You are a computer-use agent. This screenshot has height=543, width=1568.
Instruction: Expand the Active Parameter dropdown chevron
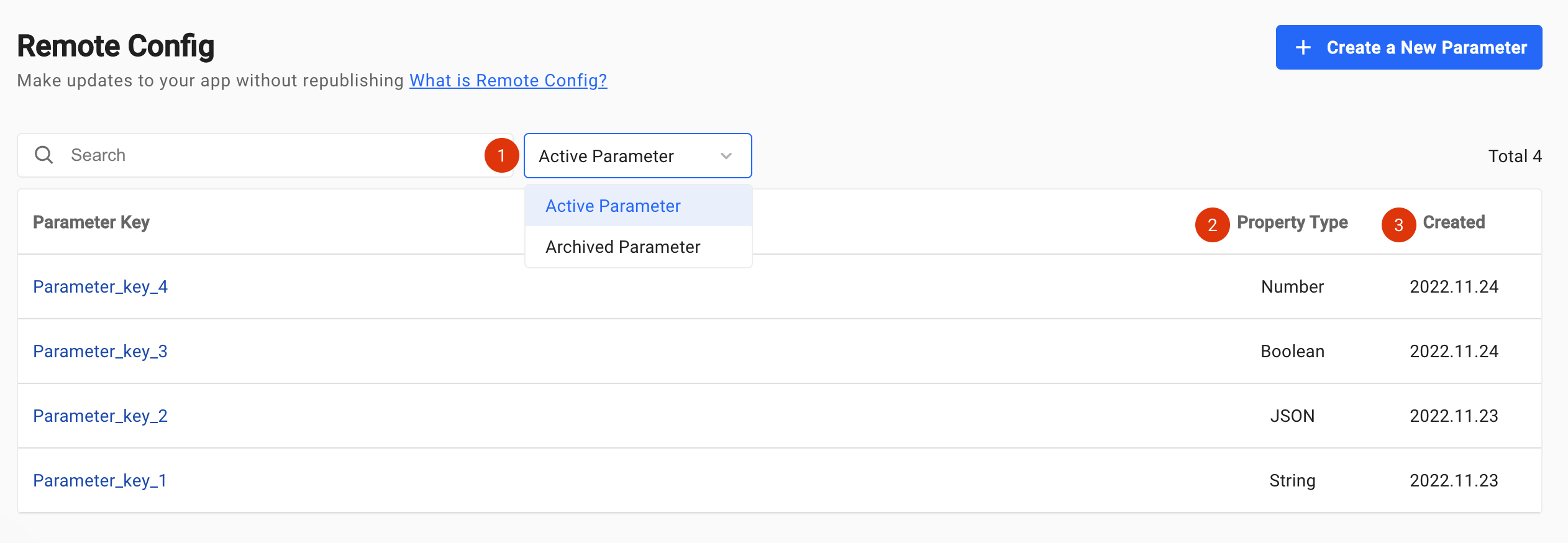pos(726,156)
